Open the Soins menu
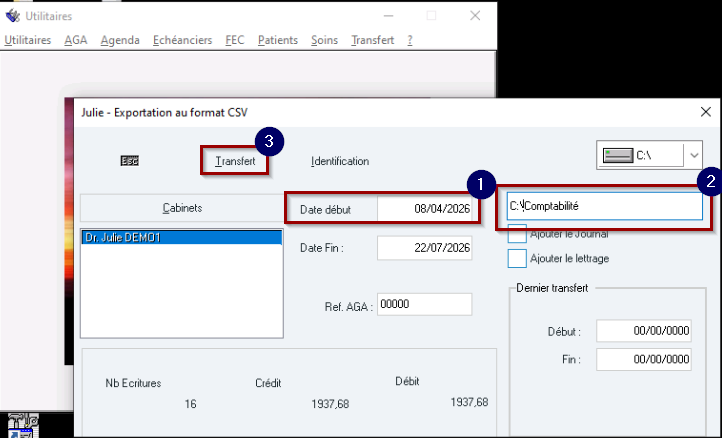722x438 pixels. point(324,40)
